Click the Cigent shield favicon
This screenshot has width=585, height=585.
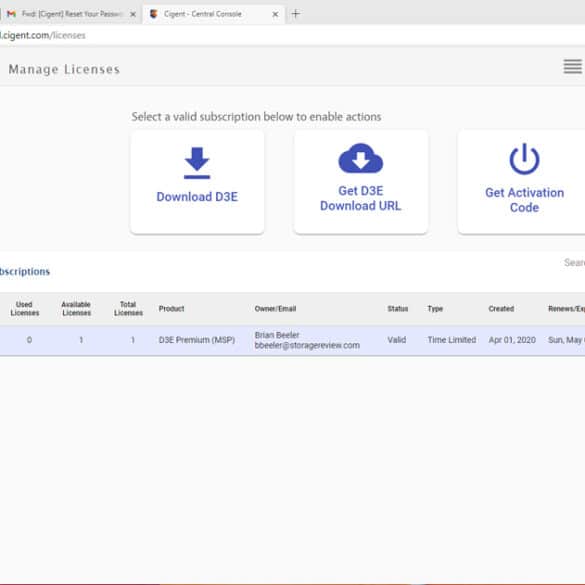click(153, 14)
